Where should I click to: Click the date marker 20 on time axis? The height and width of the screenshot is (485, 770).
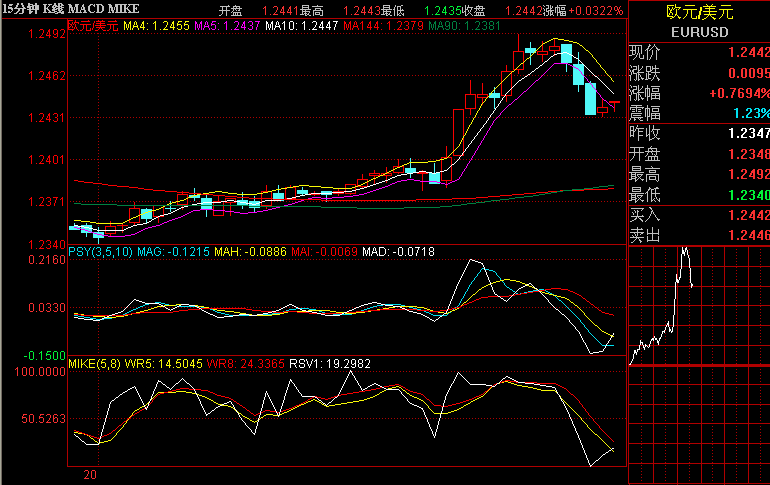coord(90,475)
